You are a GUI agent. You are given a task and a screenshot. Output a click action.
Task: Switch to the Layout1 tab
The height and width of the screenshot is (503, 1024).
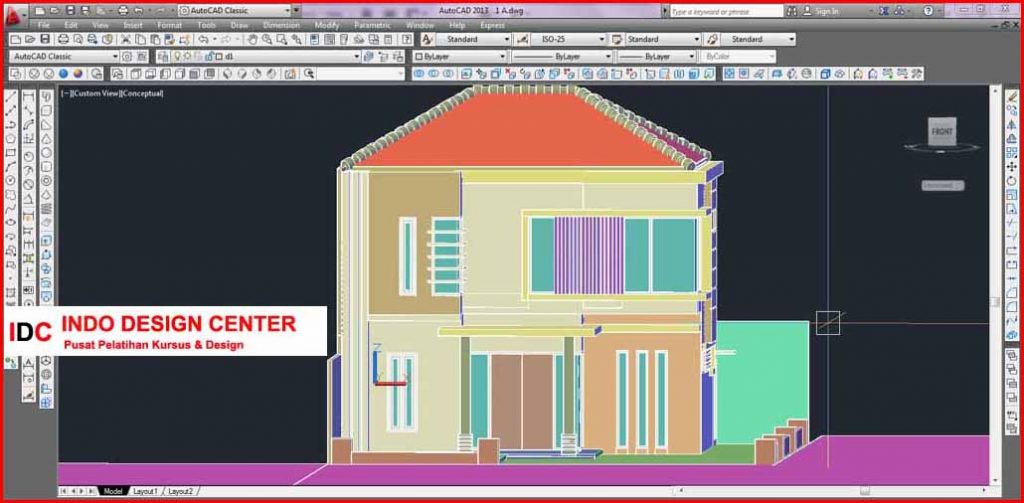point(145,491)
